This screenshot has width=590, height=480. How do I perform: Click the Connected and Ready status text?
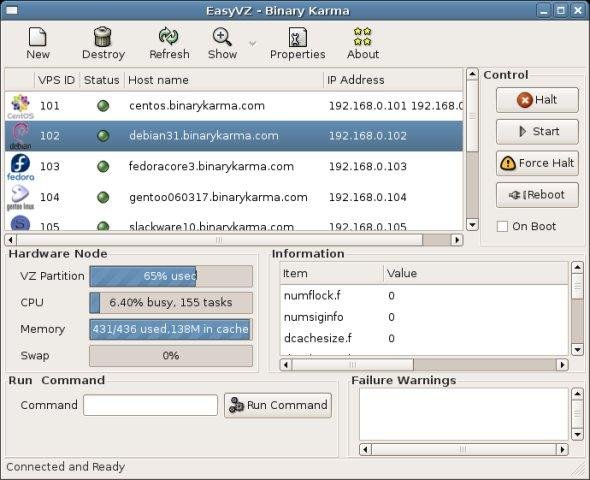(x=65, y=467)
